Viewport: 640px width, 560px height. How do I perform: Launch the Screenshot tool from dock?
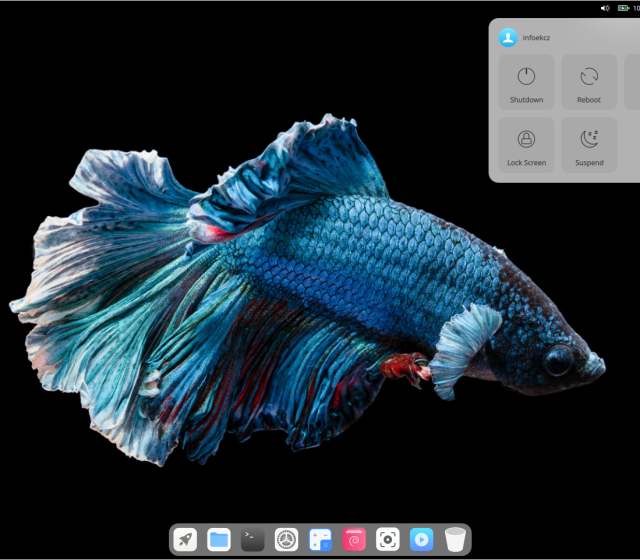click(x=388, y=540)
